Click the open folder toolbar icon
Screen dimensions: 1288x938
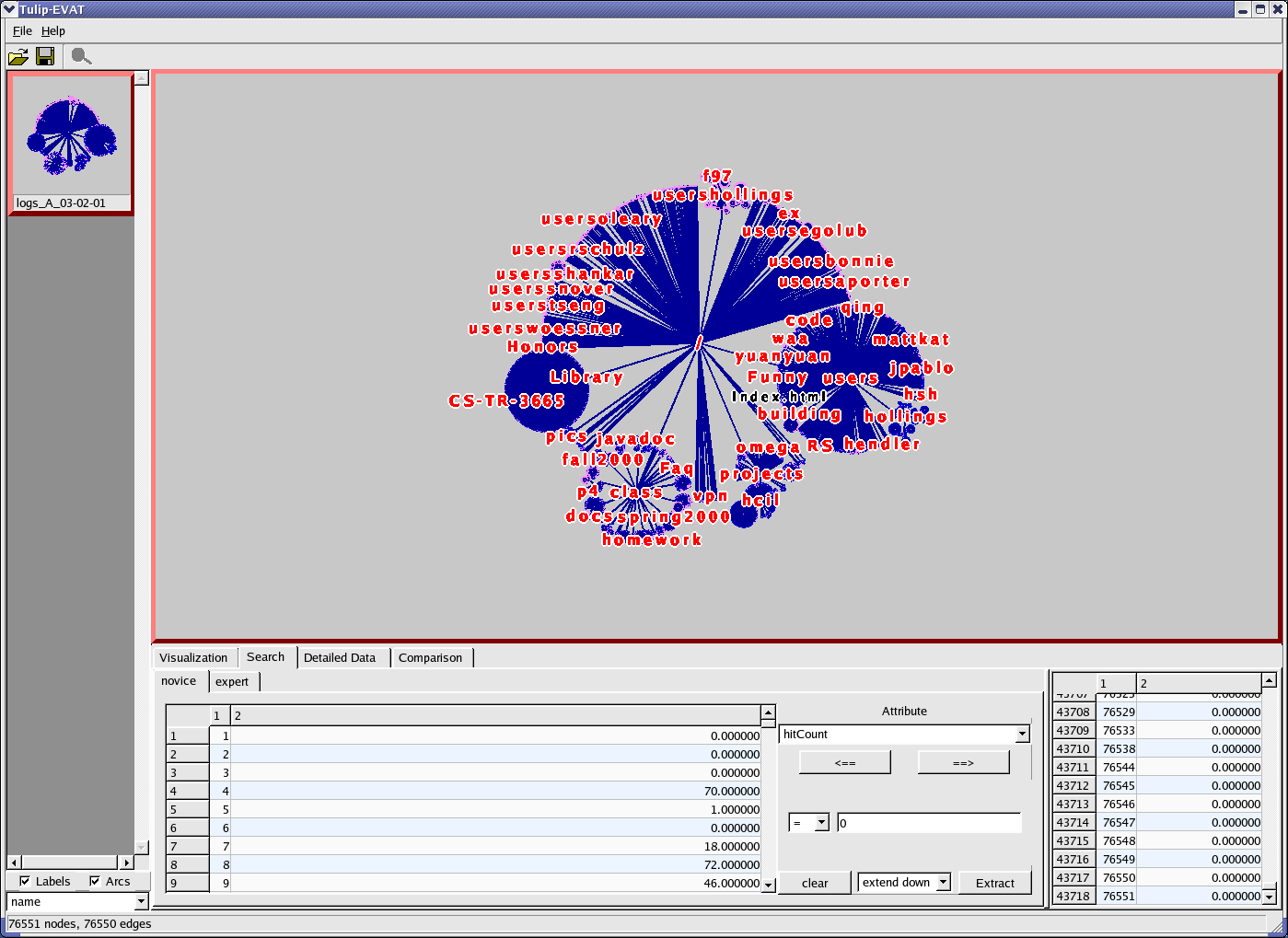click(17, 57)
